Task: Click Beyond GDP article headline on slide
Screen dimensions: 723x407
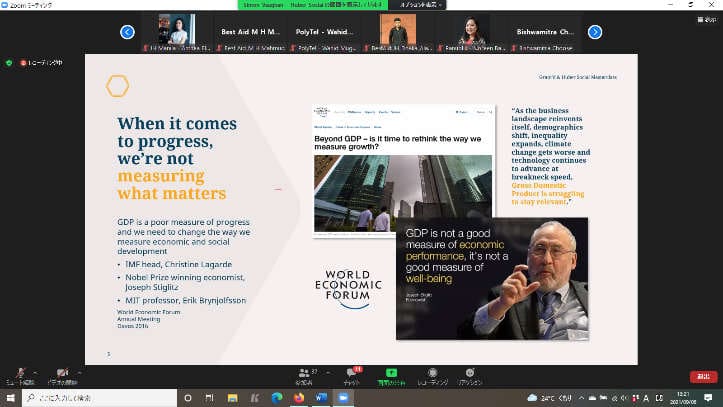Action: 397,142
